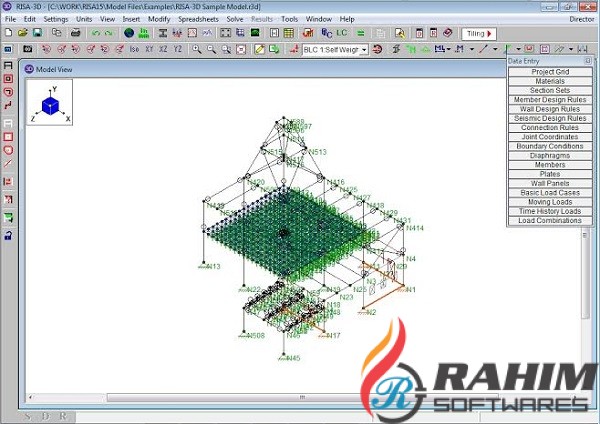Zoom out of the model
Viewport: 600px width, 424px height.
pyautogui.click(x=211, y=49)
